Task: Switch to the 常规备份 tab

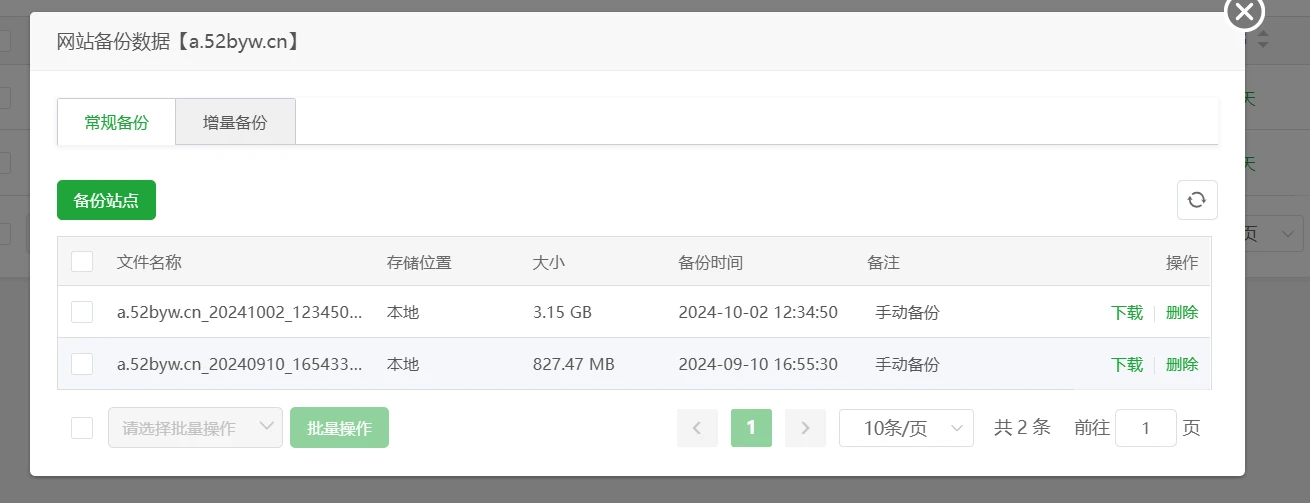Action: 117,122
